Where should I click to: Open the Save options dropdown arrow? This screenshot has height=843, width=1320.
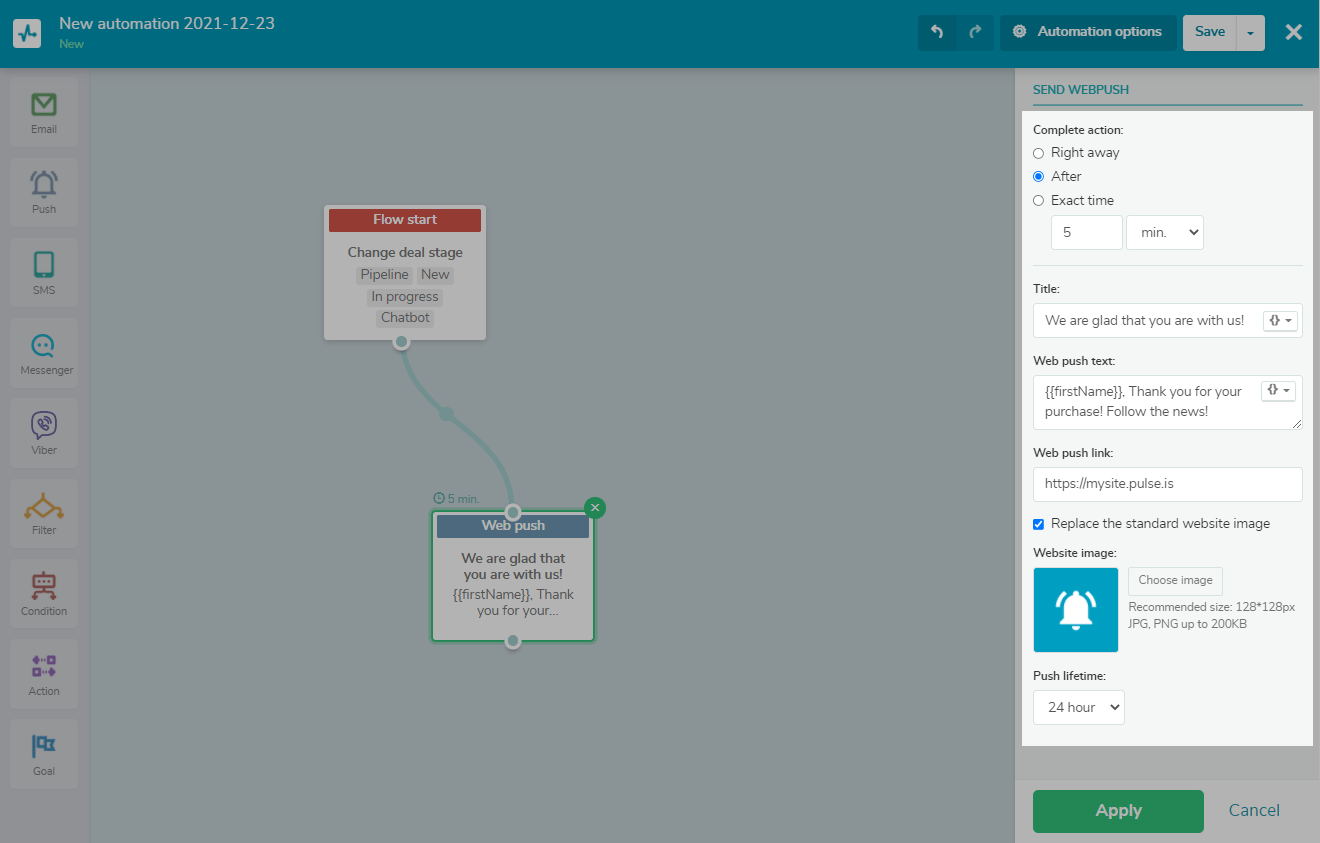[1251, 32]
